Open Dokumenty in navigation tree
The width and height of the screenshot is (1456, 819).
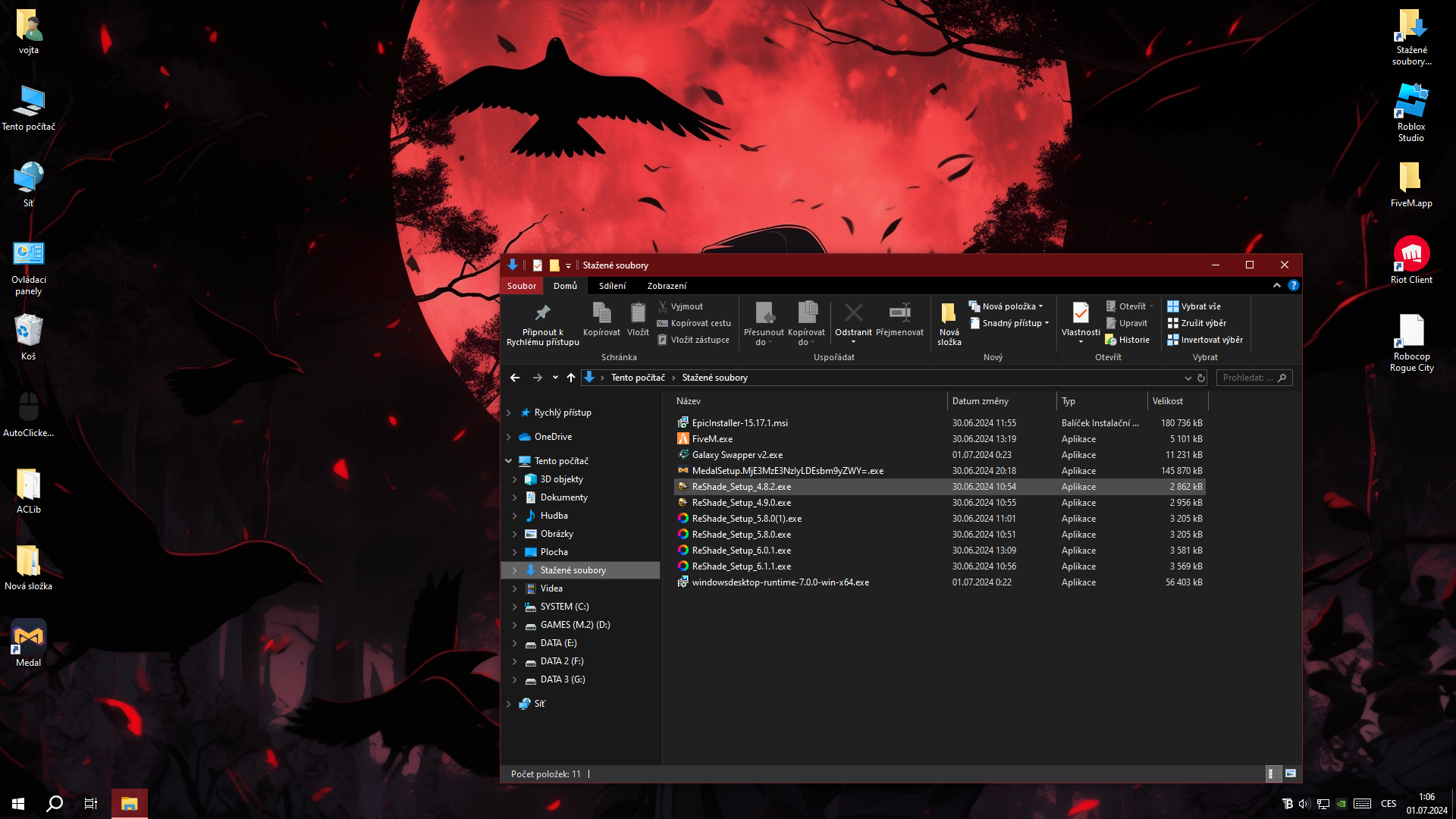(x=563, y=497)
